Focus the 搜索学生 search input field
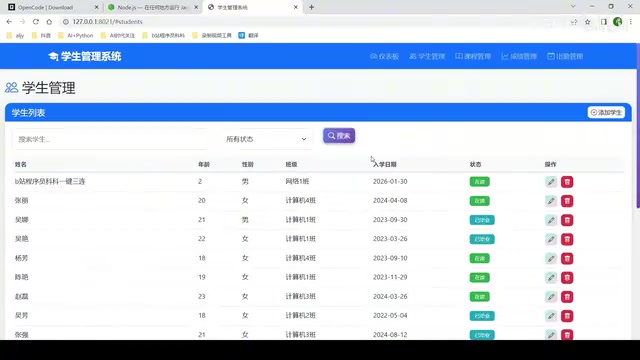Viewport: 640px width, 360px height. pos(111,139)
